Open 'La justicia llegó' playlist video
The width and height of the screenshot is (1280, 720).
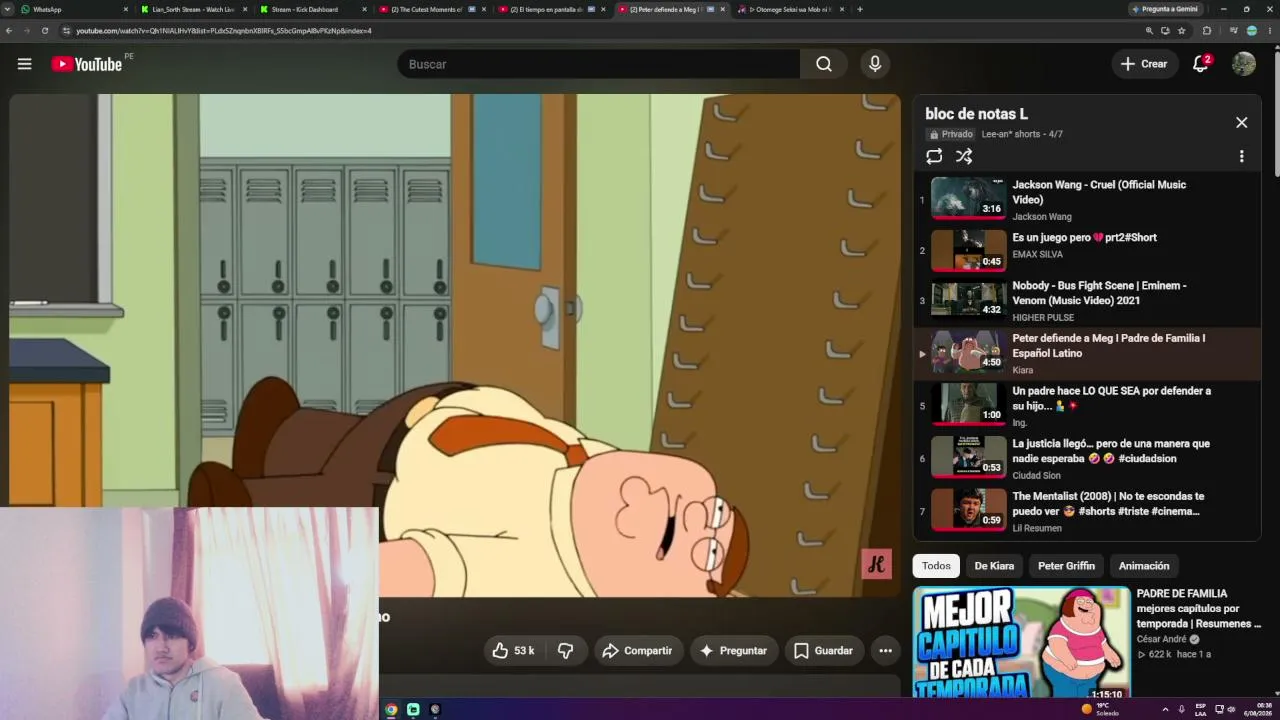point(1087,458)
